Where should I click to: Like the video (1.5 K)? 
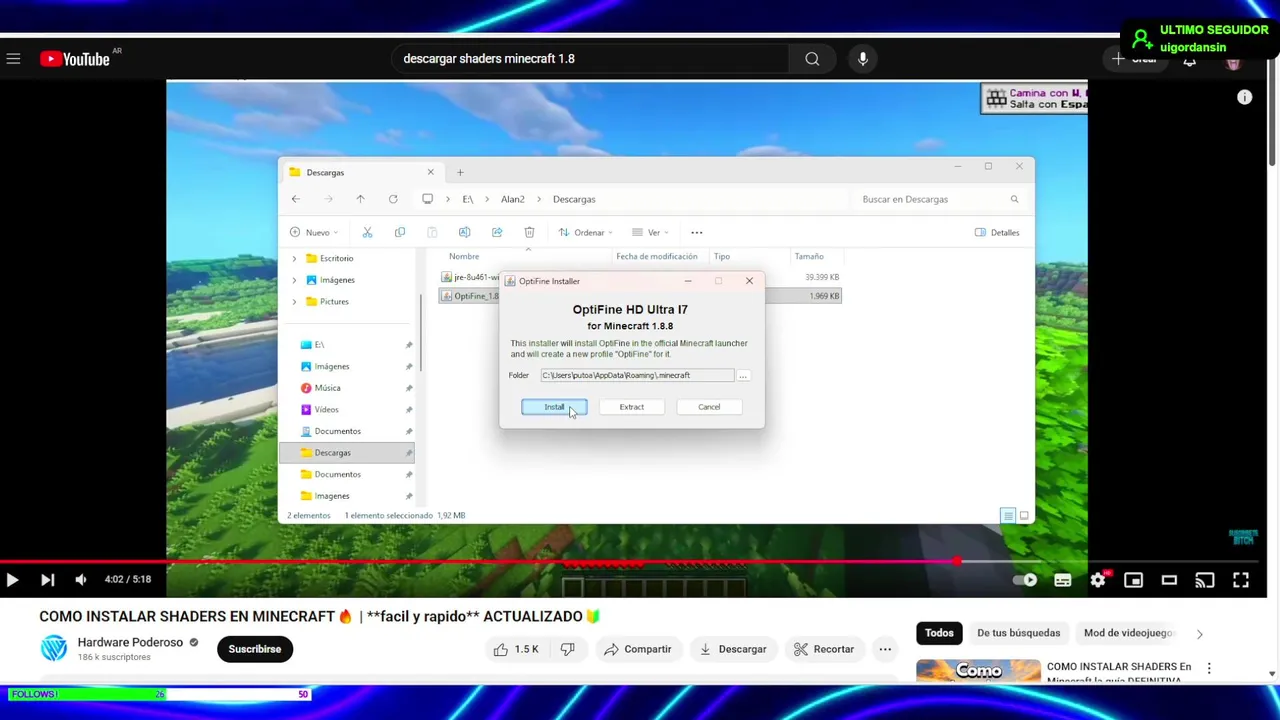point(516,649)
